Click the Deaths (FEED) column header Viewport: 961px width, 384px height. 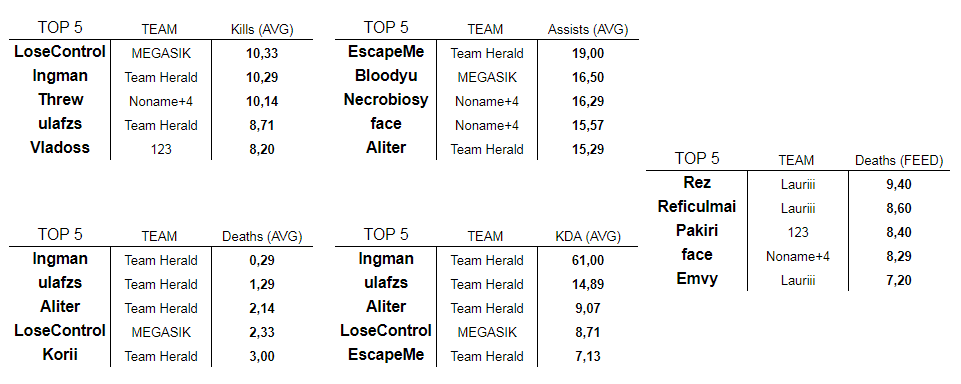pyautogui.click(x=898, y=160)
